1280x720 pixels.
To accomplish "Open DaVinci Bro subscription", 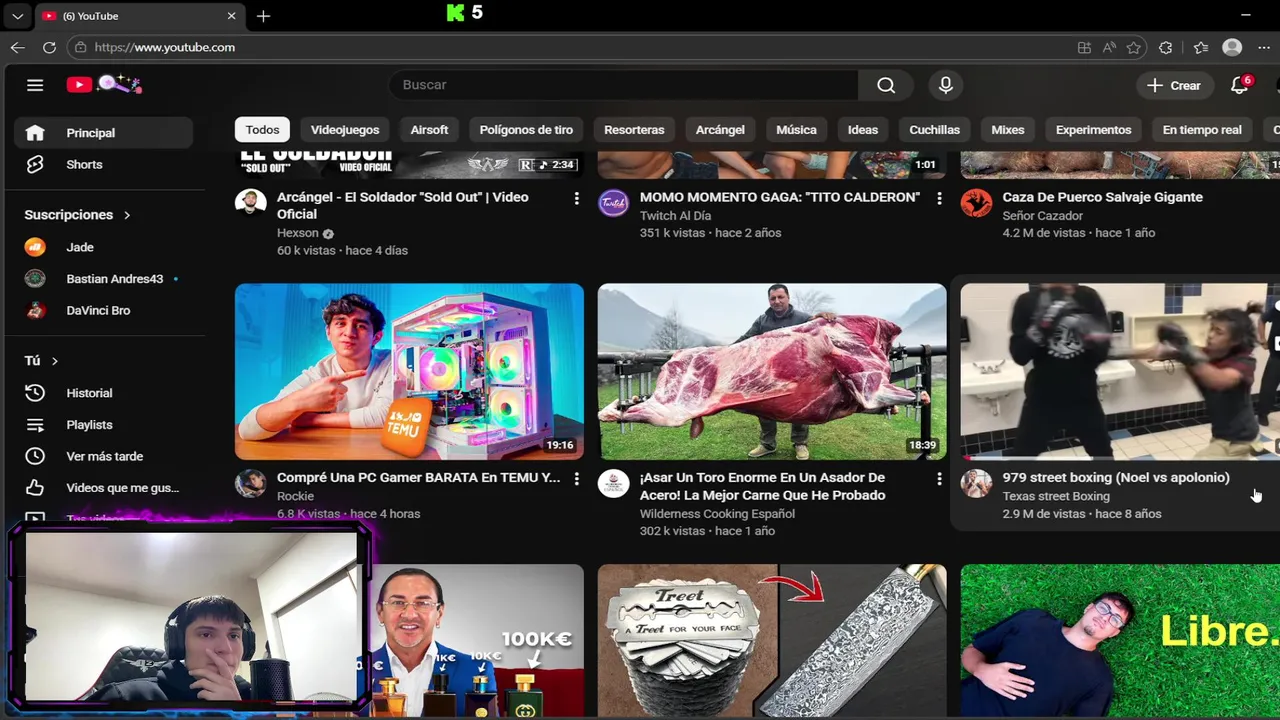I will click(x=103, y=310).
